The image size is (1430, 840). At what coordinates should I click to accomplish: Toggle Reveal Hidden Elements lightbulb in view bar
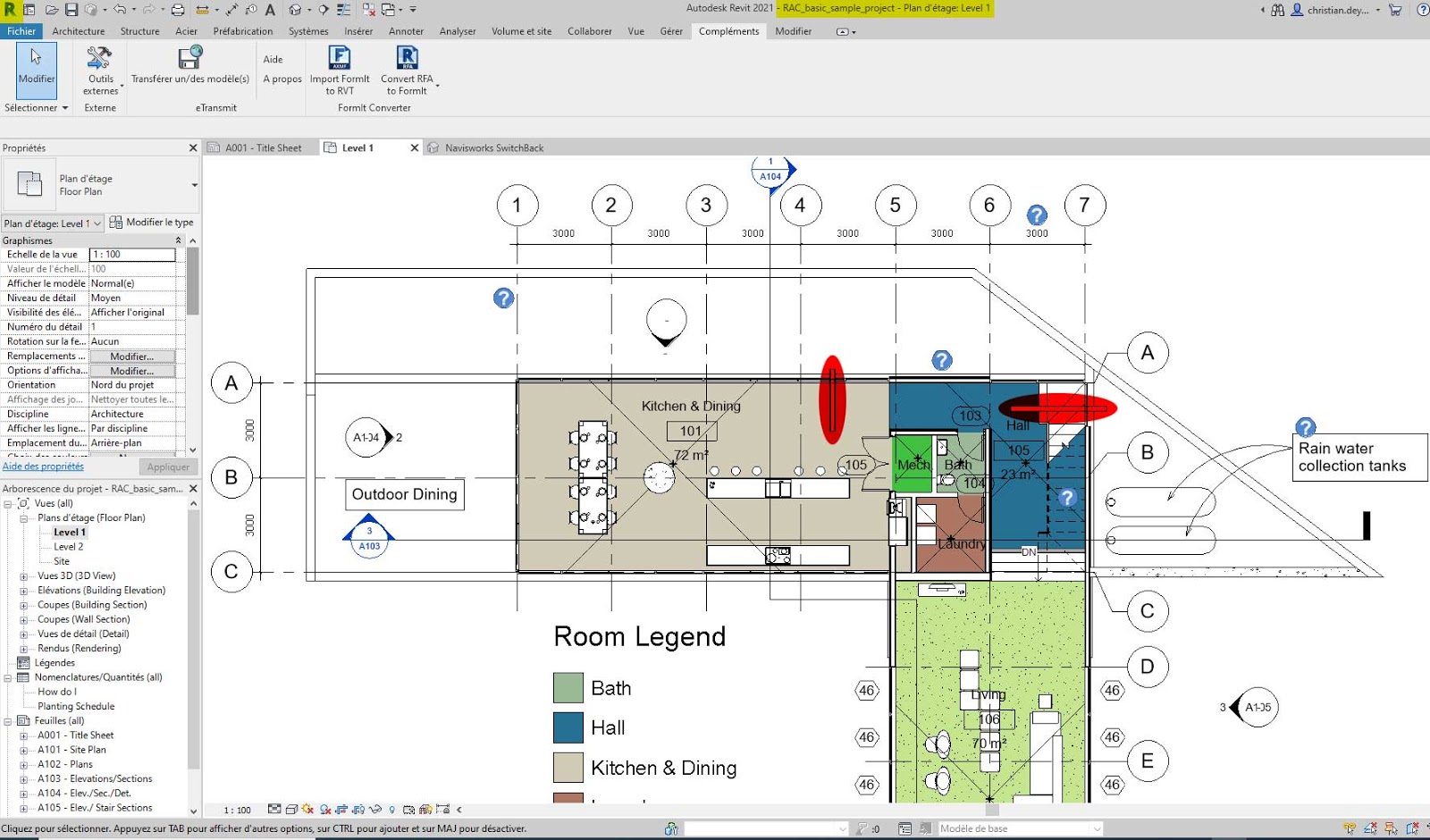point(392,810)
